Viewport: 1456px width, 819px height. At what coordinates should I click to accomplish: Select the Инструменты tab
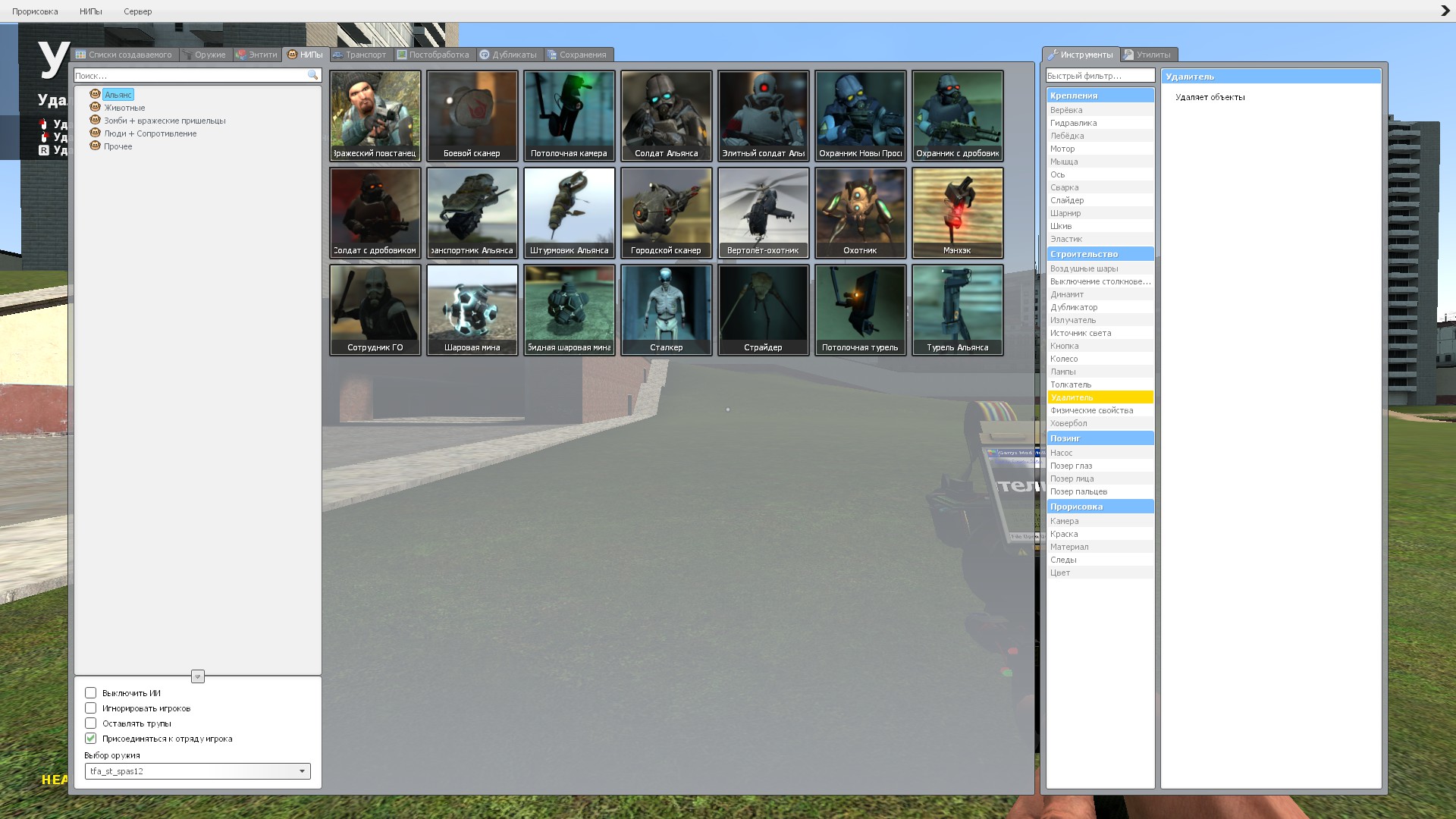pyautogui.click(x=1081, y=55)
